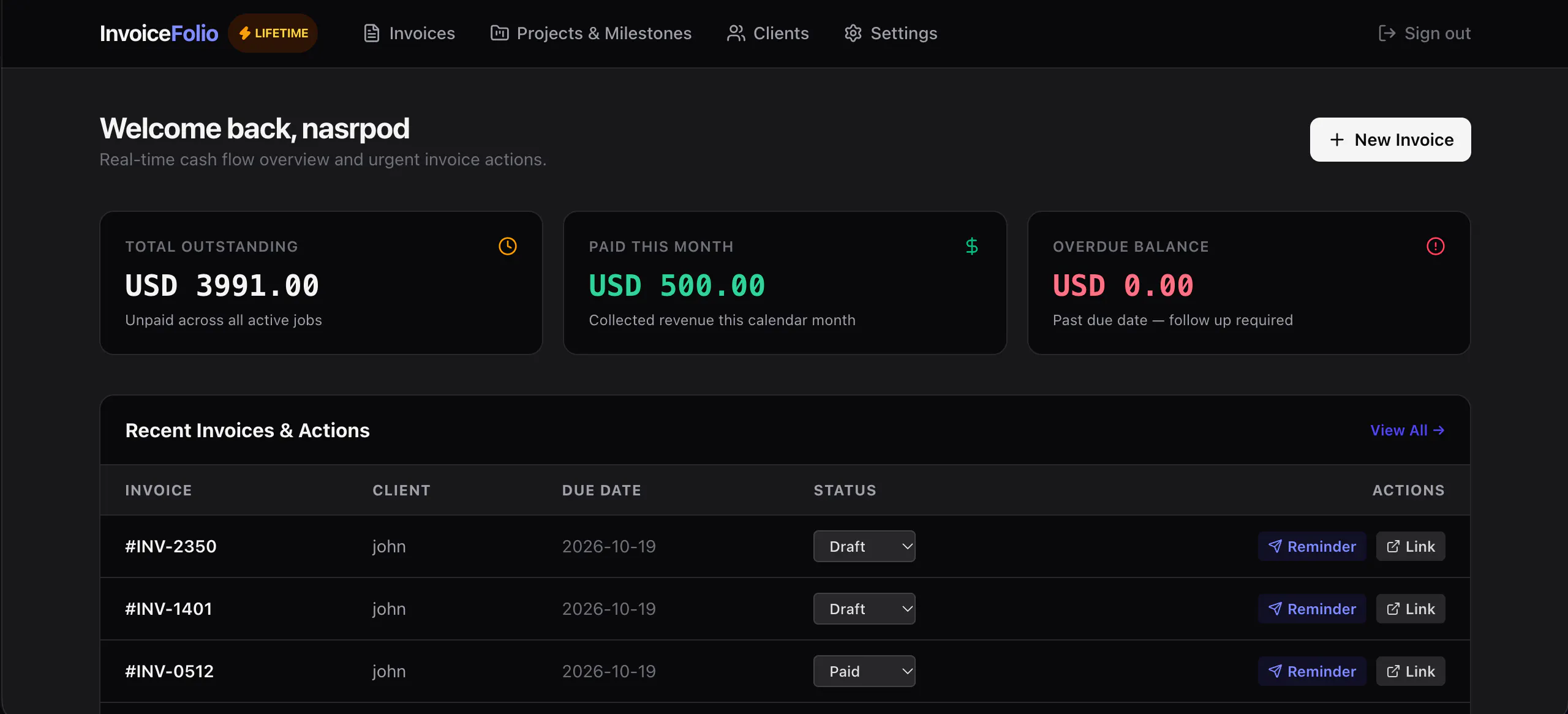Screen dimensions: 1568x714
Task: Click the Lifetime plan badge
Action: [273, 33]
